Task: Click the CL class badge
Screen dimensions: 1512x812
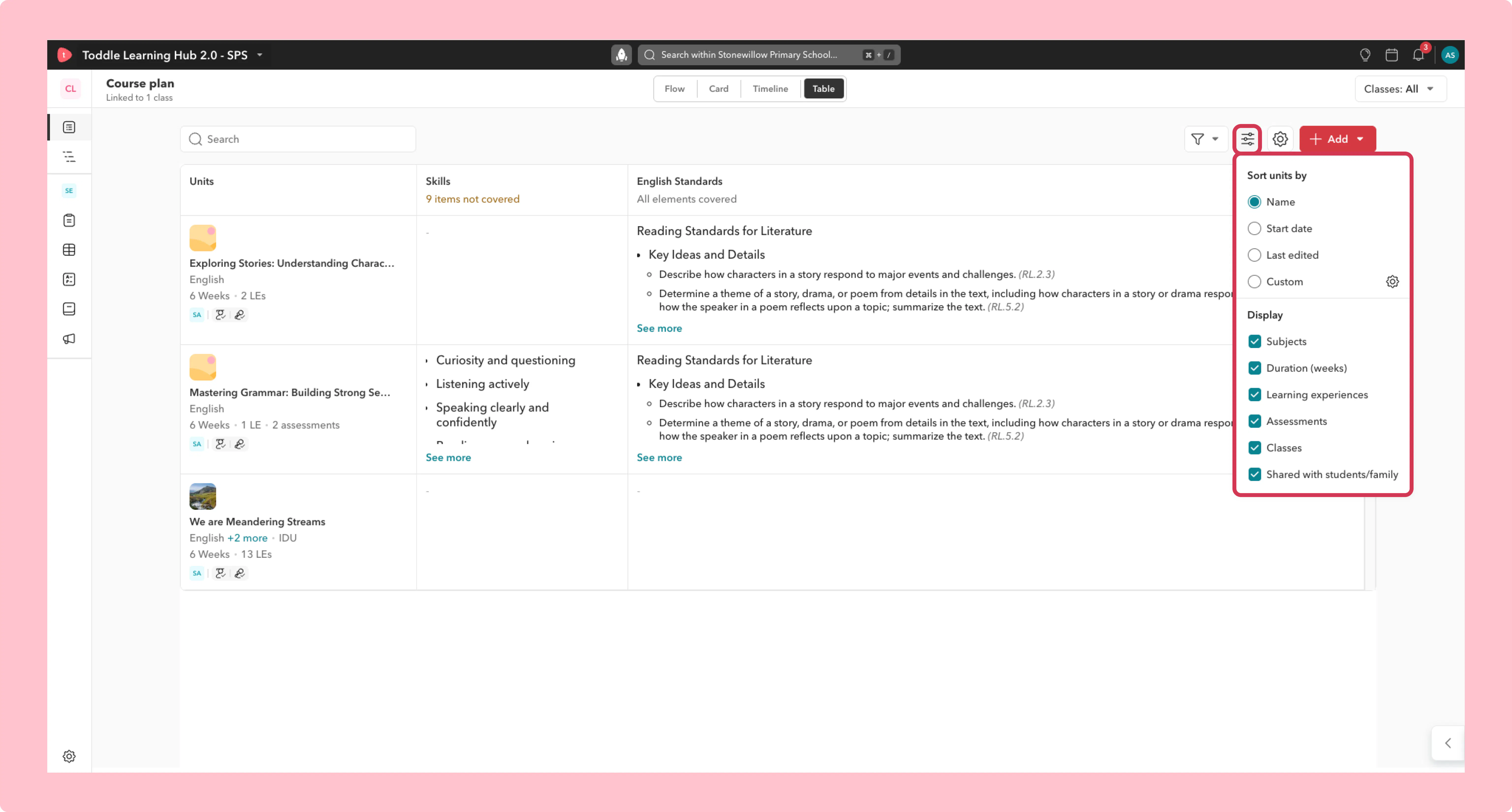Action: pos(70,89)
